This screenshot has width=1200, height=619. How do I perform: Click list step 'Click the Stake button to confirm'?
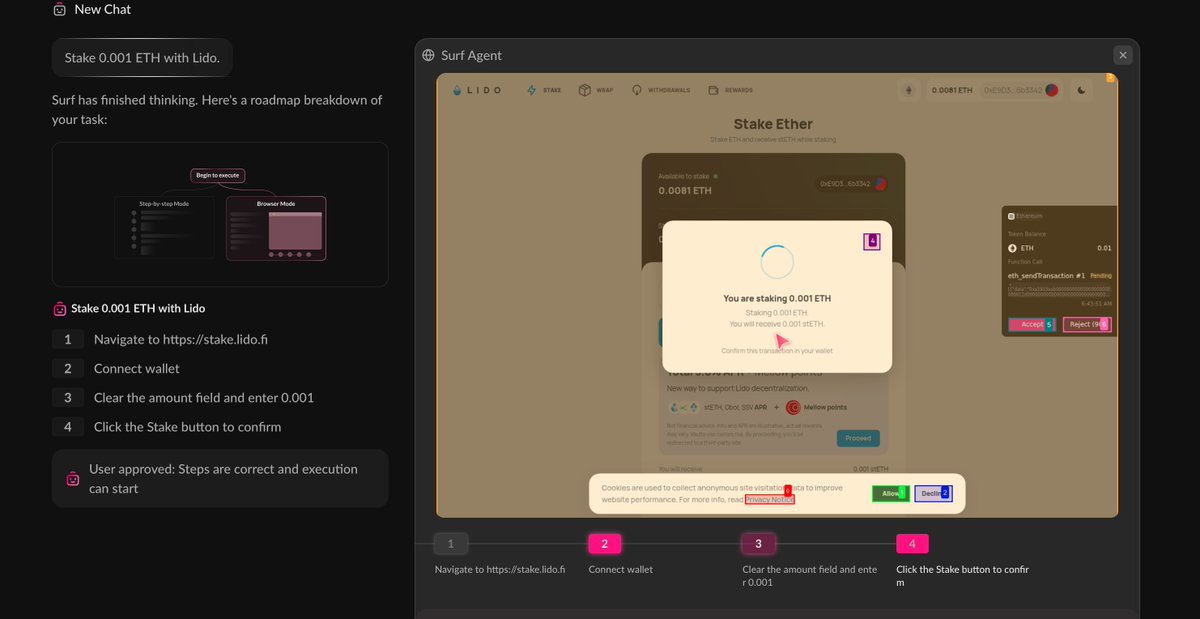(x=188, y=426)
